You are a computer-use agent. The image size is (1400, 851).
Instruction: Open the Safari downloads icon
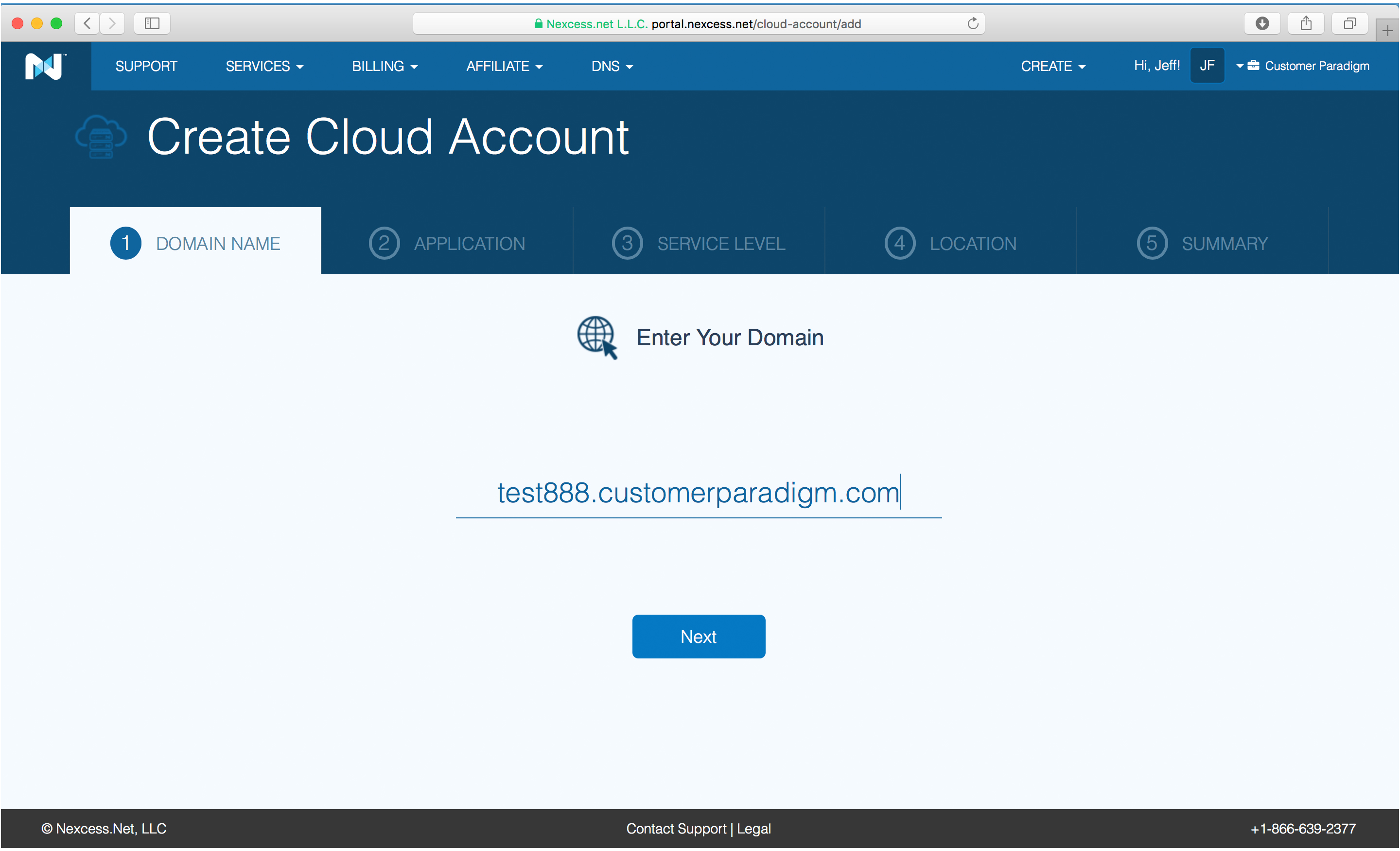point(1262,23)
